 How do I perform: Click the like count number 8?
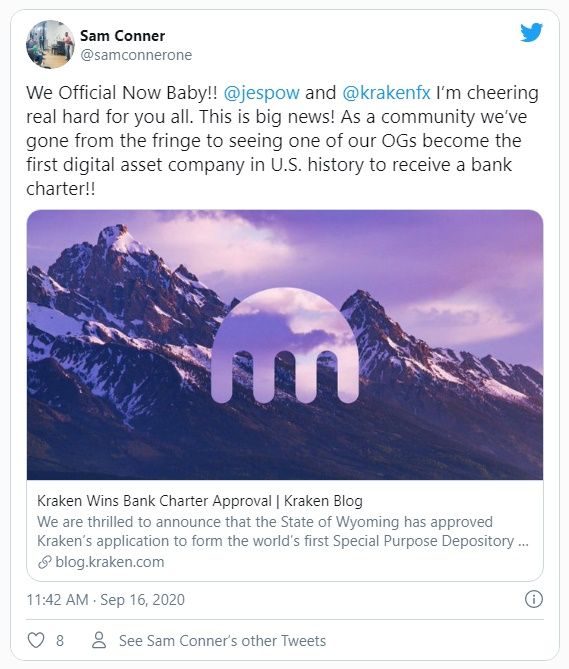(60, 640)
